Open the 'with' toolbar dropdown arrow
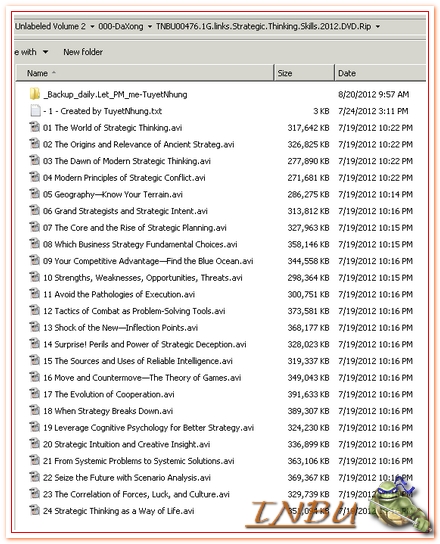This screenshot has height=544, width=440. tap(45, 52)
